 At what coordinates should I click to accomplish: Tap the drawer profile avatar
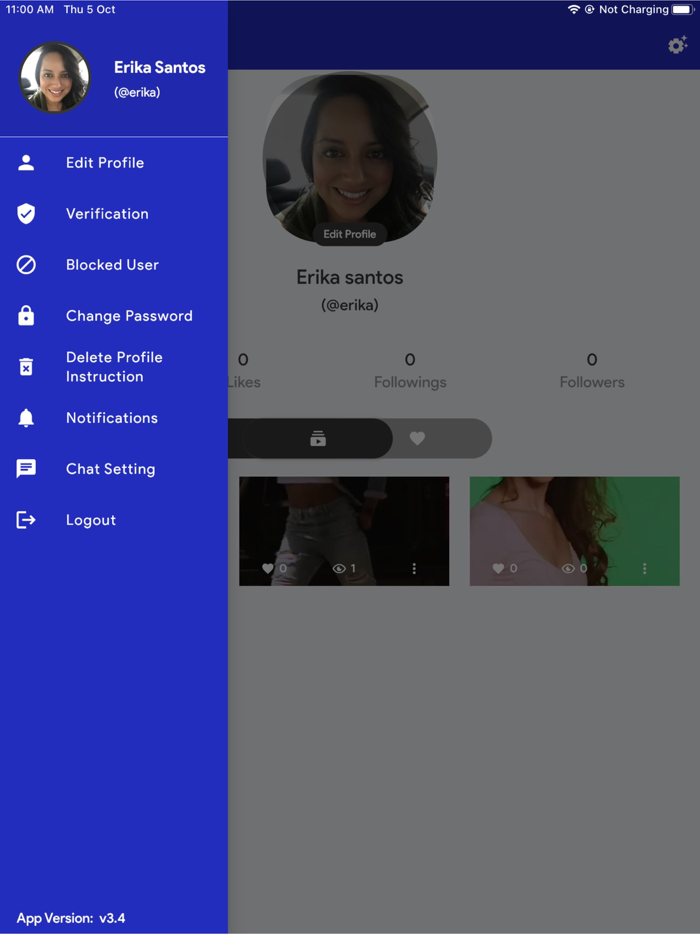click(x=55, y=77)
